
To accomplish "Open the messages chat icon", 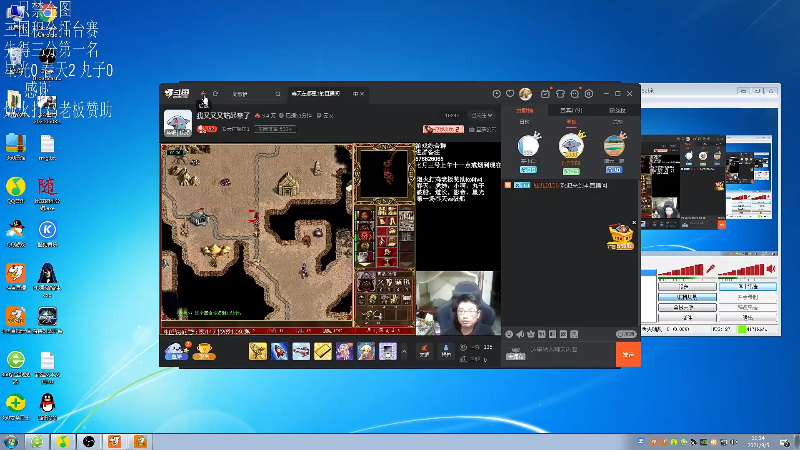I will tap(575, 94).
